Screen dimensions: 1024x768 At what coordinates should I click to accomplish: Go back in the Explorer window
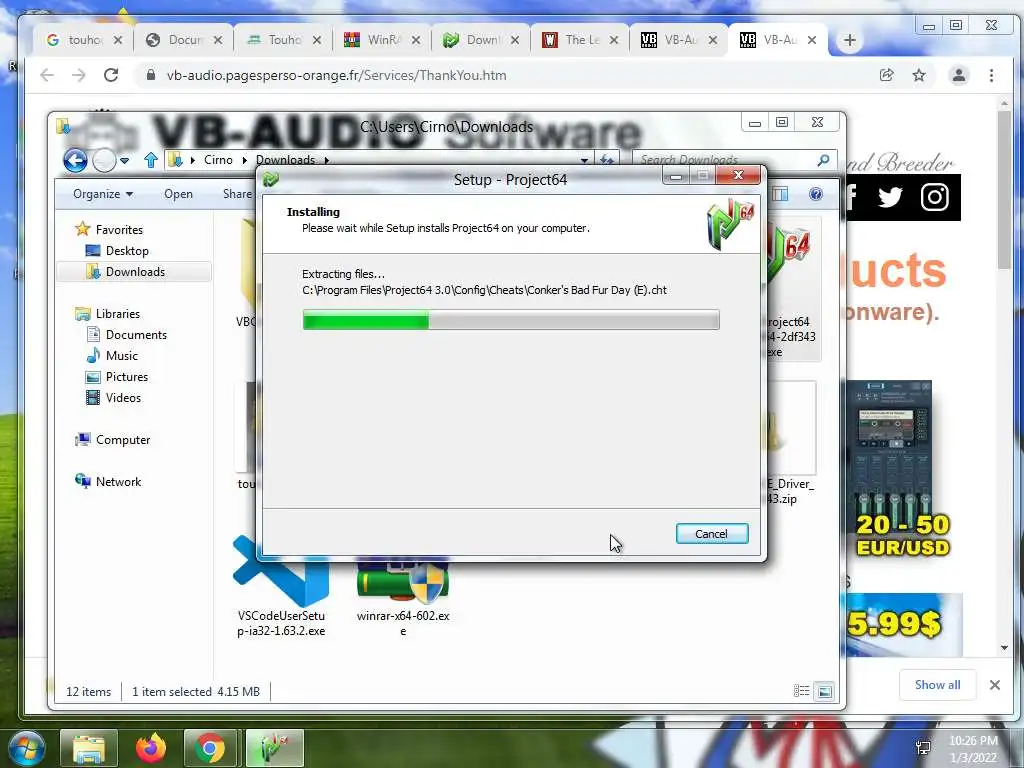click(x=75, y=160)
